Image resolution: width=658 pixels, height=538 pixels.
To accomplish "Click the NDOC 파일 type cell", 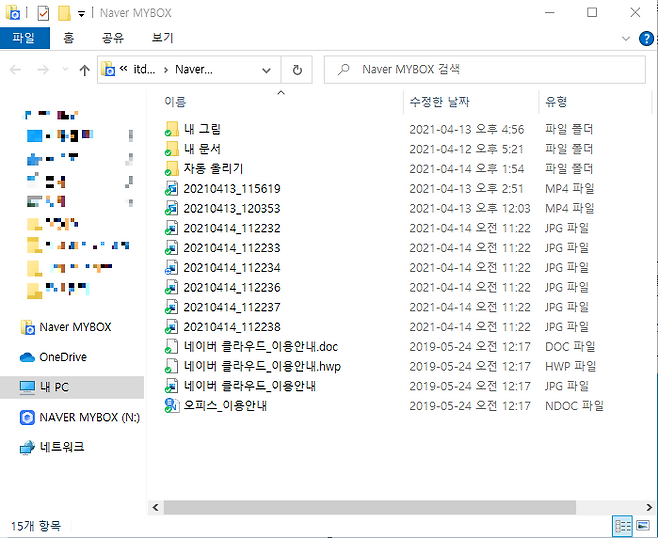I will 574,406.
